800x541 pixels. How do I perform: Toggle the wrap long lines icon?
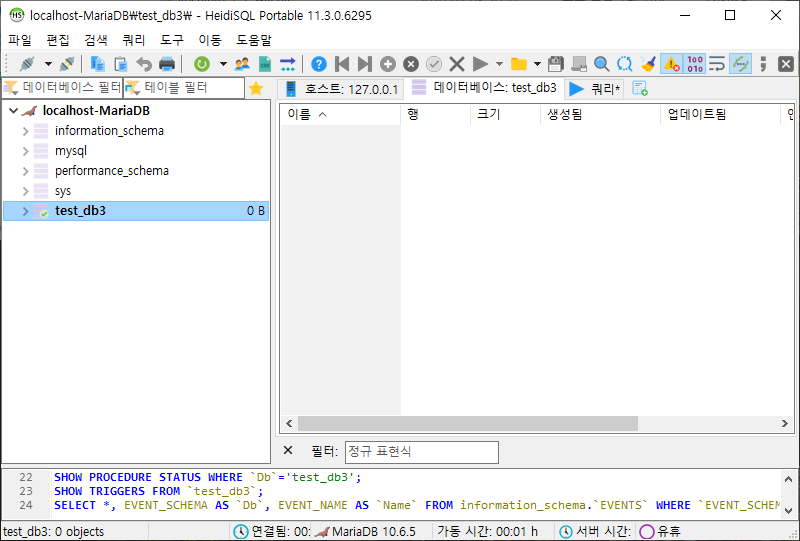pyautogui.click(x=717, y=64)
